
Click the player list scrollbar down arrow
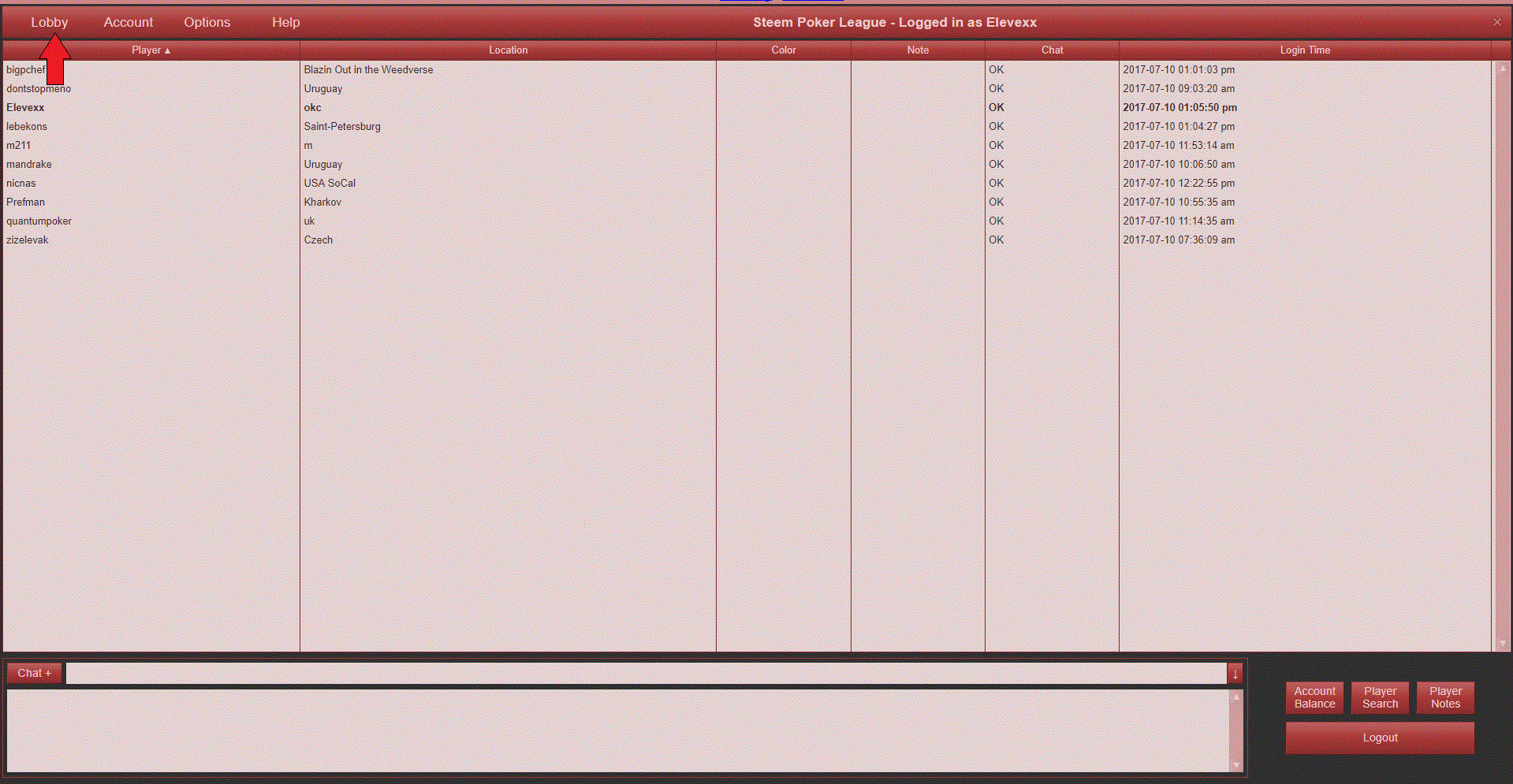[x=1502, y=644]
